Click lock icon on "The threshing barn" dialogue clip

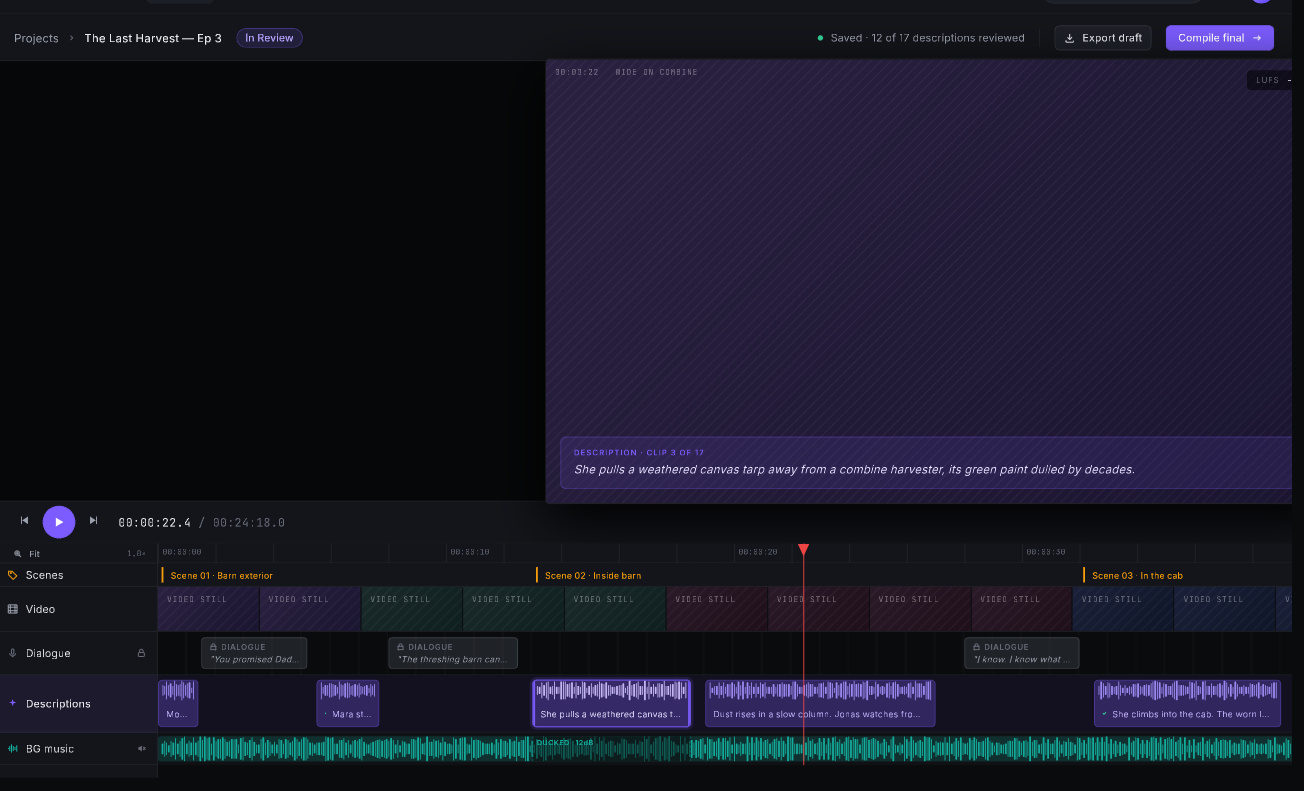click(x=401, y=647)
